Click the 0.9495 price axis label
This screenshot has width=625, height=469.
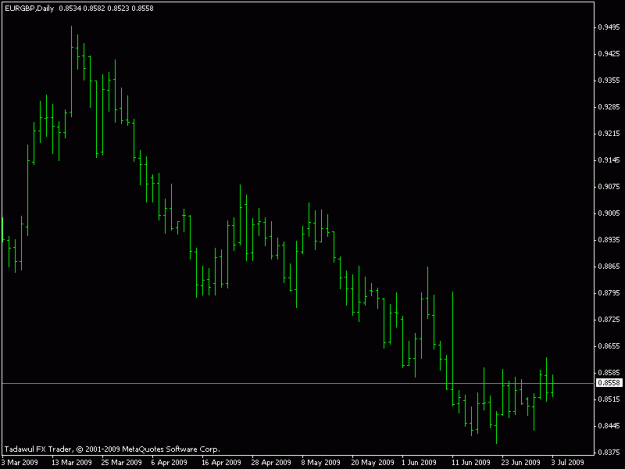(609, 27)
